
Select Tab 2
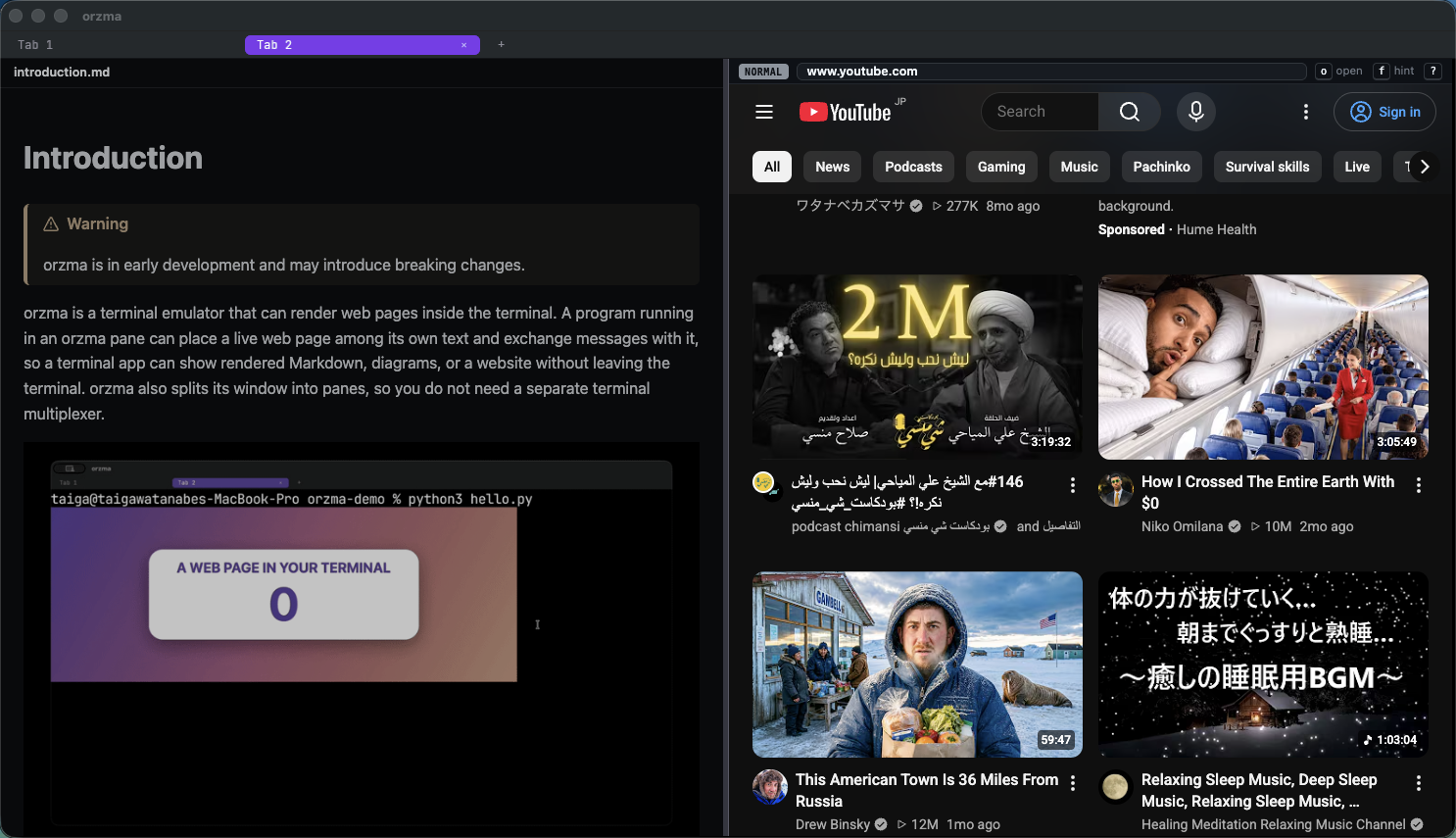click(363, 45)
